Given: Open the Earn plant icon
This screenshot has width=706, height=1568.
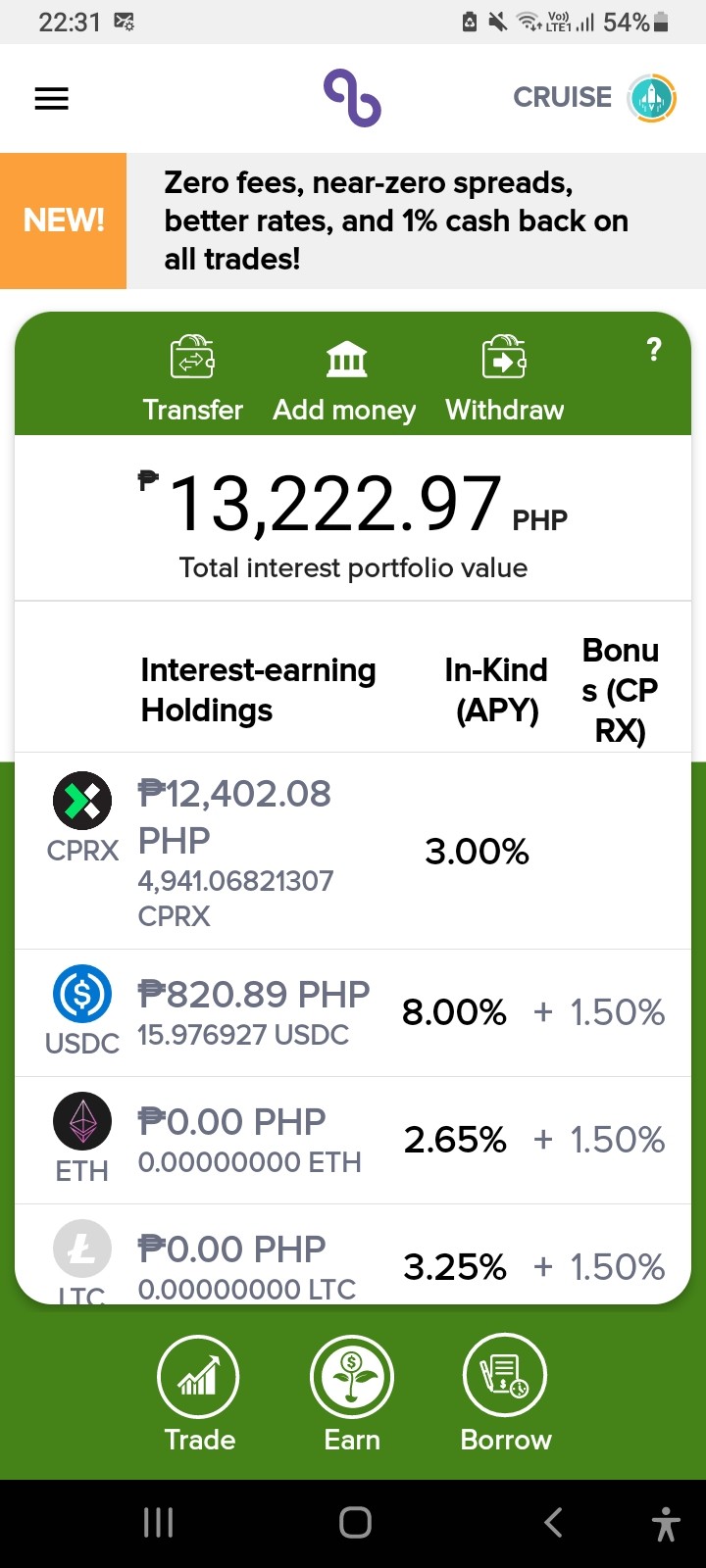Looking at the screenshot, I should click(352, 1377).
